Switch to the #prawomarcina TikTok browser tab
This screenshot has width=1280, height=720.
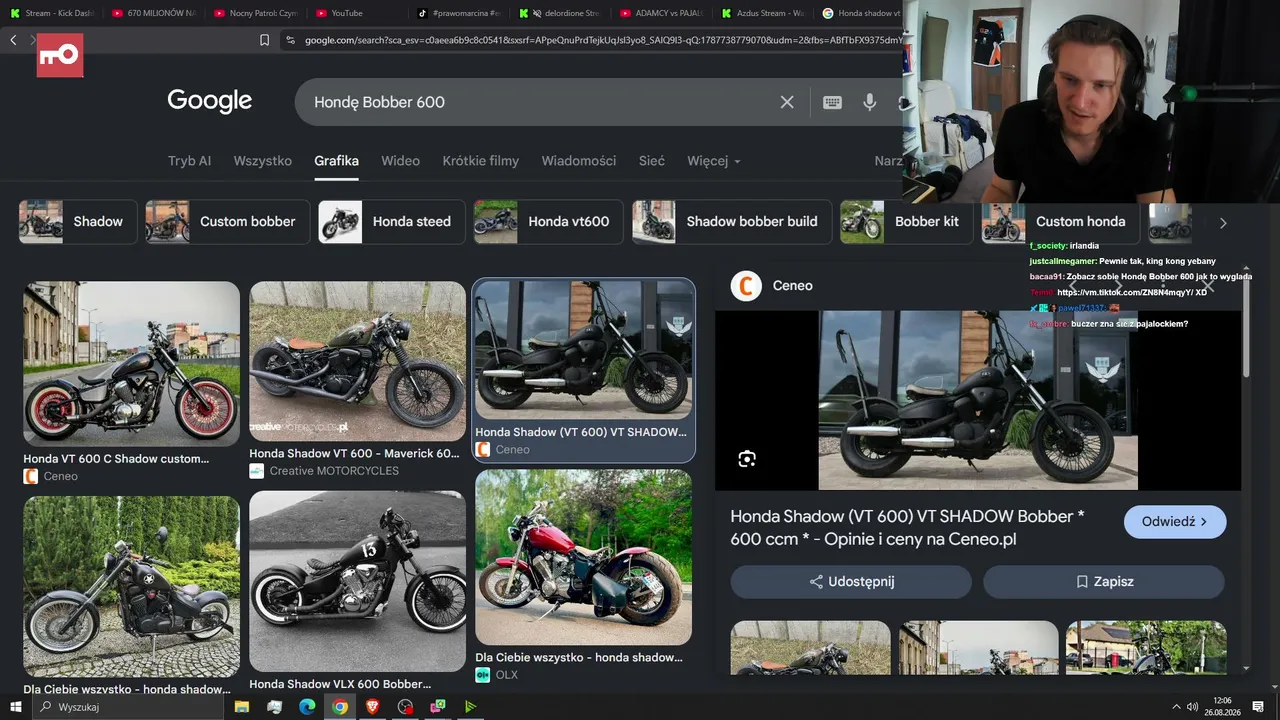(460, 13)
